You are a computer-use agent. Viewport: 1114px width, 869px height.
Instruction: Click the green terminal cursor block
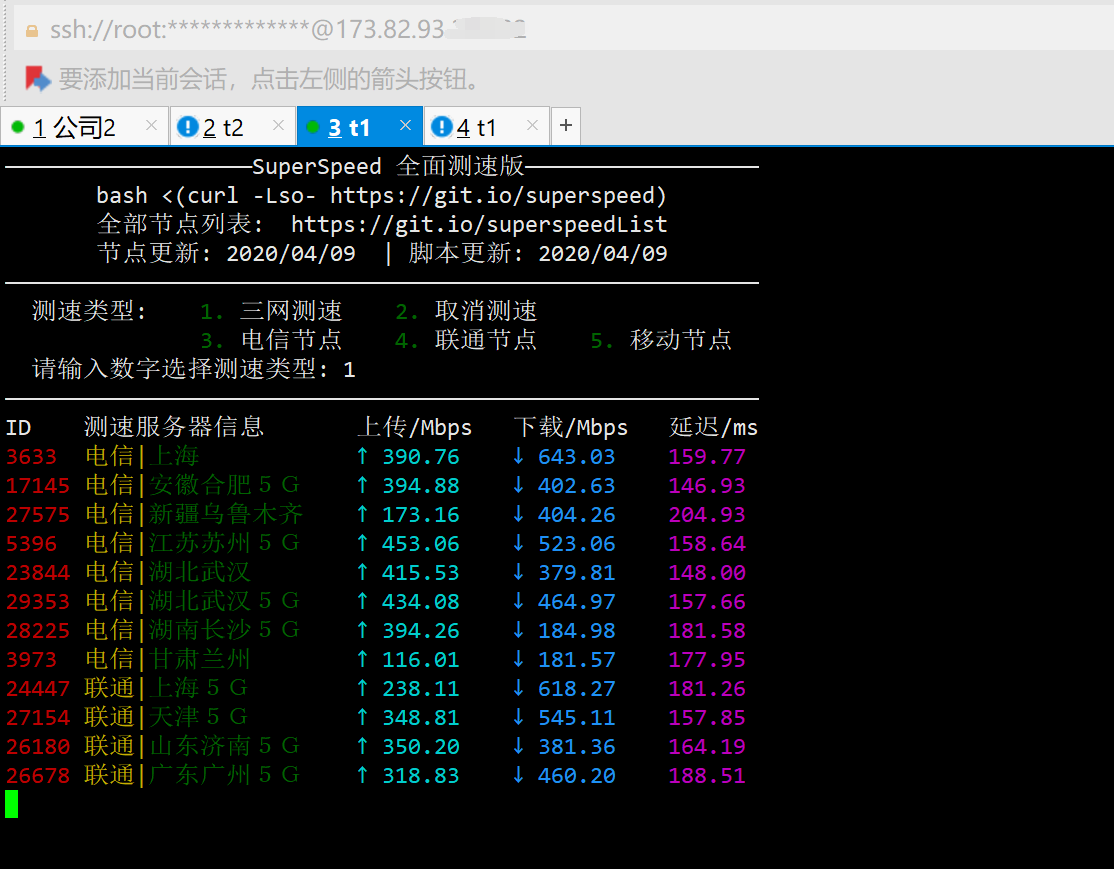12,804
